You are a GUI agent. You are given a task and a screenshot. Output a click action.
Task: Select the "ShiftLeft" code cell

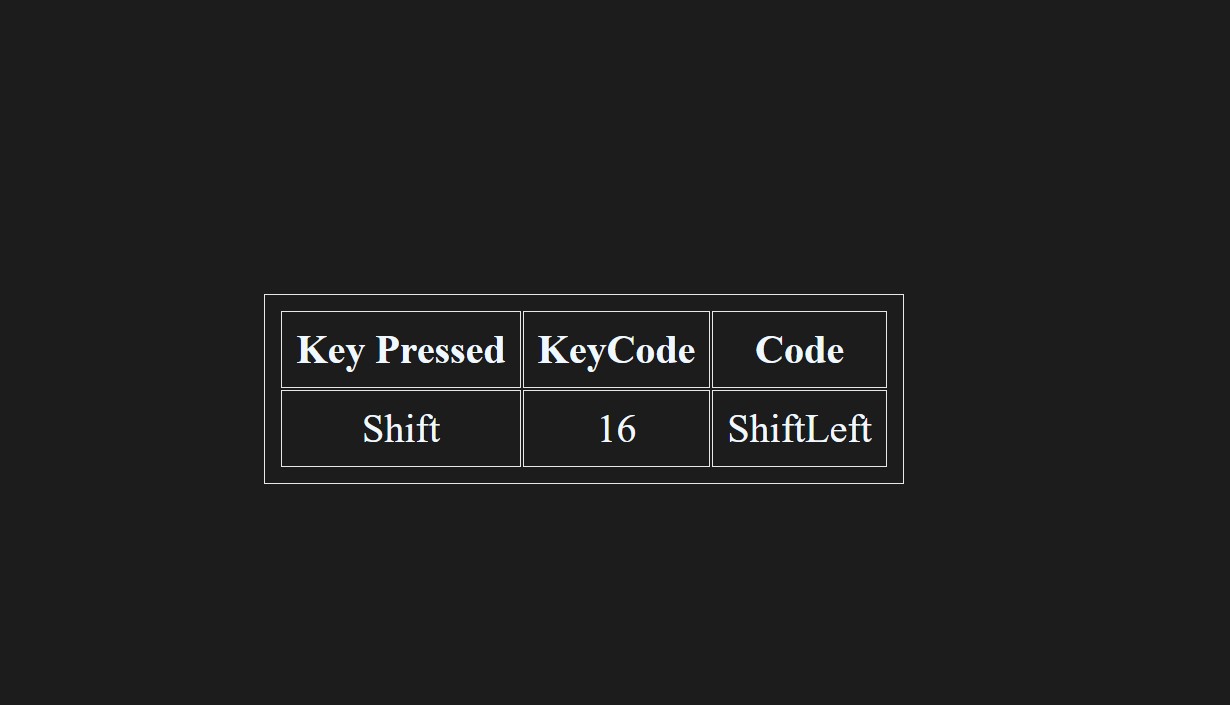click(799, 428)
